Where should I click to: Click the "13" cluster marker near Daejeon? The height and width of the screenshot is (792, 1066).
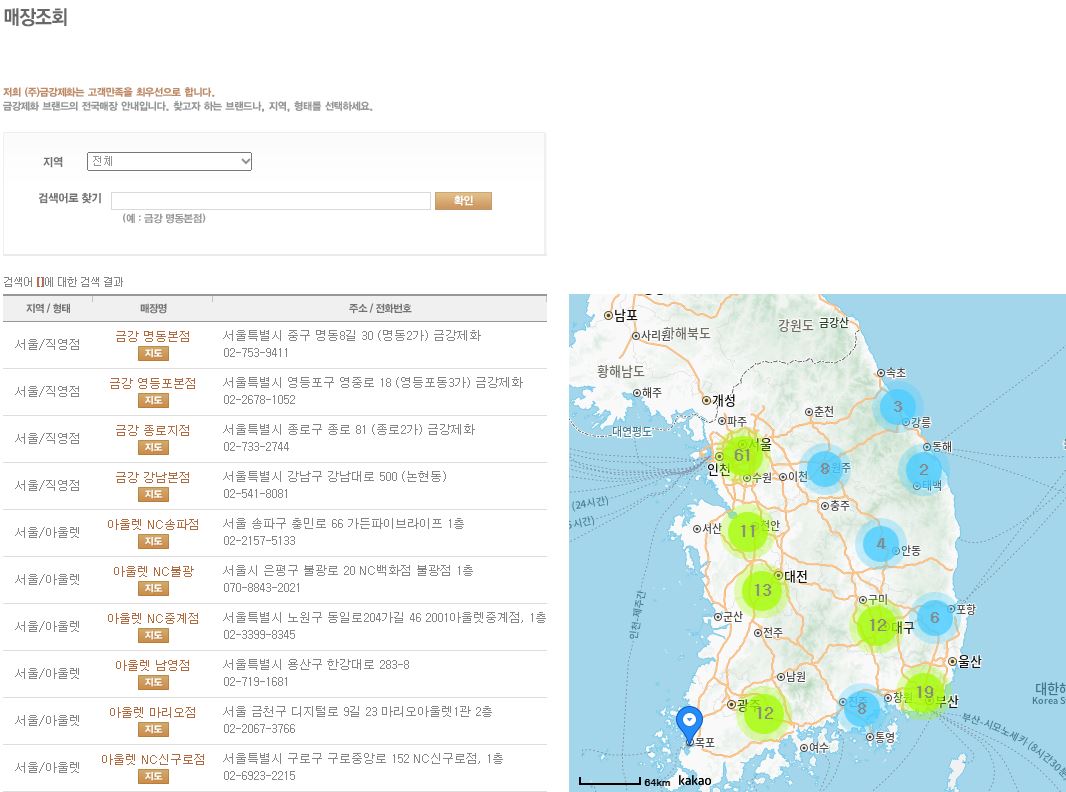pyautogui.click(x=762, y=590)
